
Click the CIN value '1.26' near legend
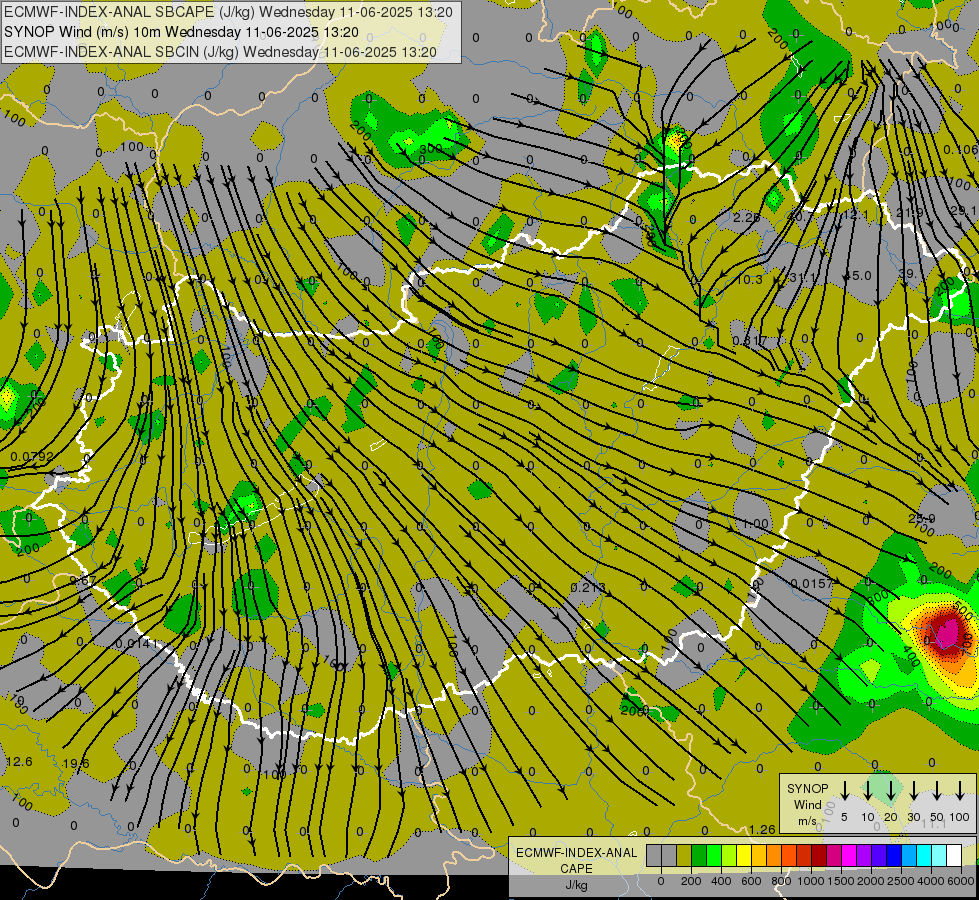click(762, 829)
